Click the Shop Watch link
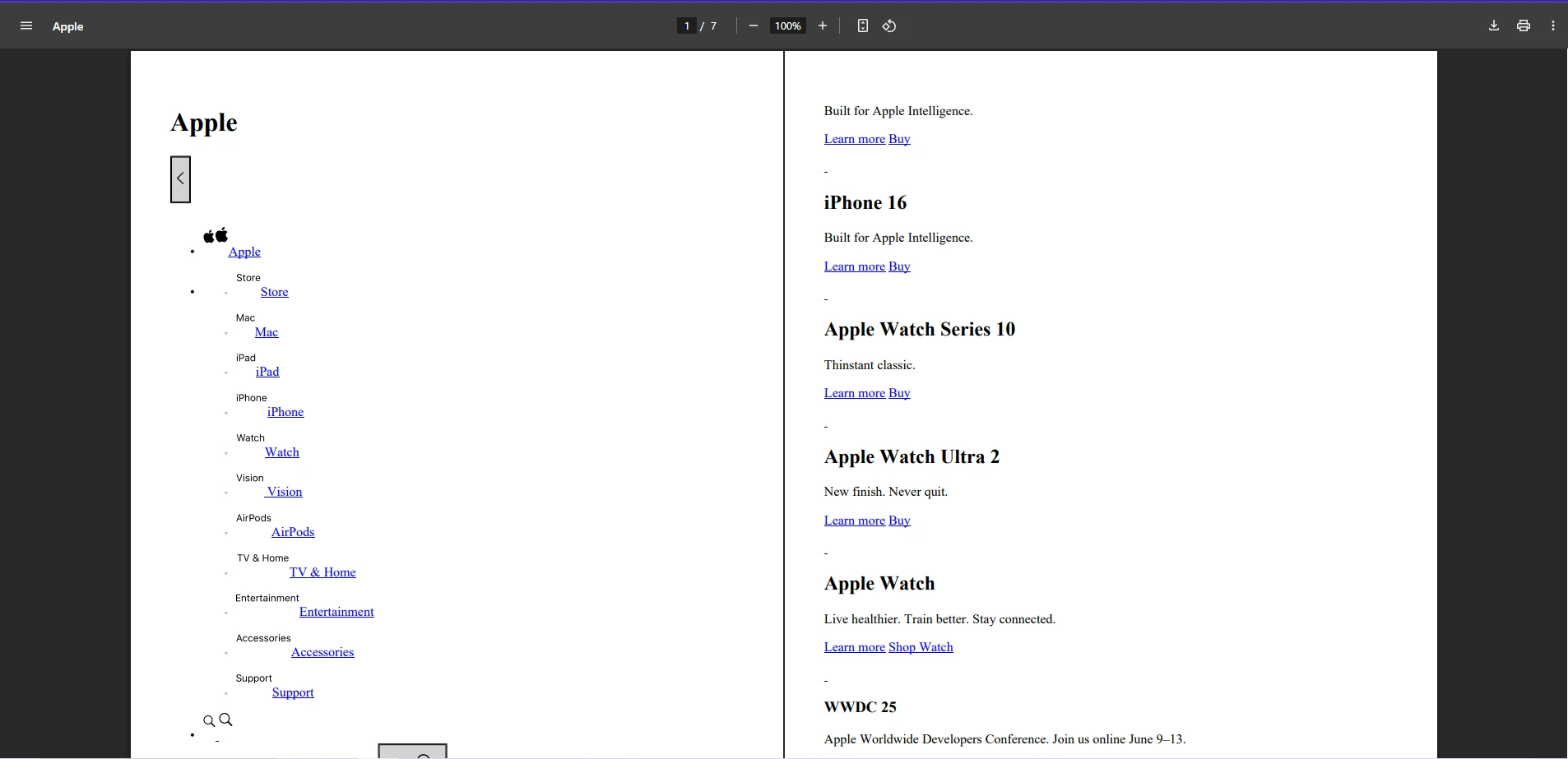Screen dimensions: 1568x759 point(921,647)
